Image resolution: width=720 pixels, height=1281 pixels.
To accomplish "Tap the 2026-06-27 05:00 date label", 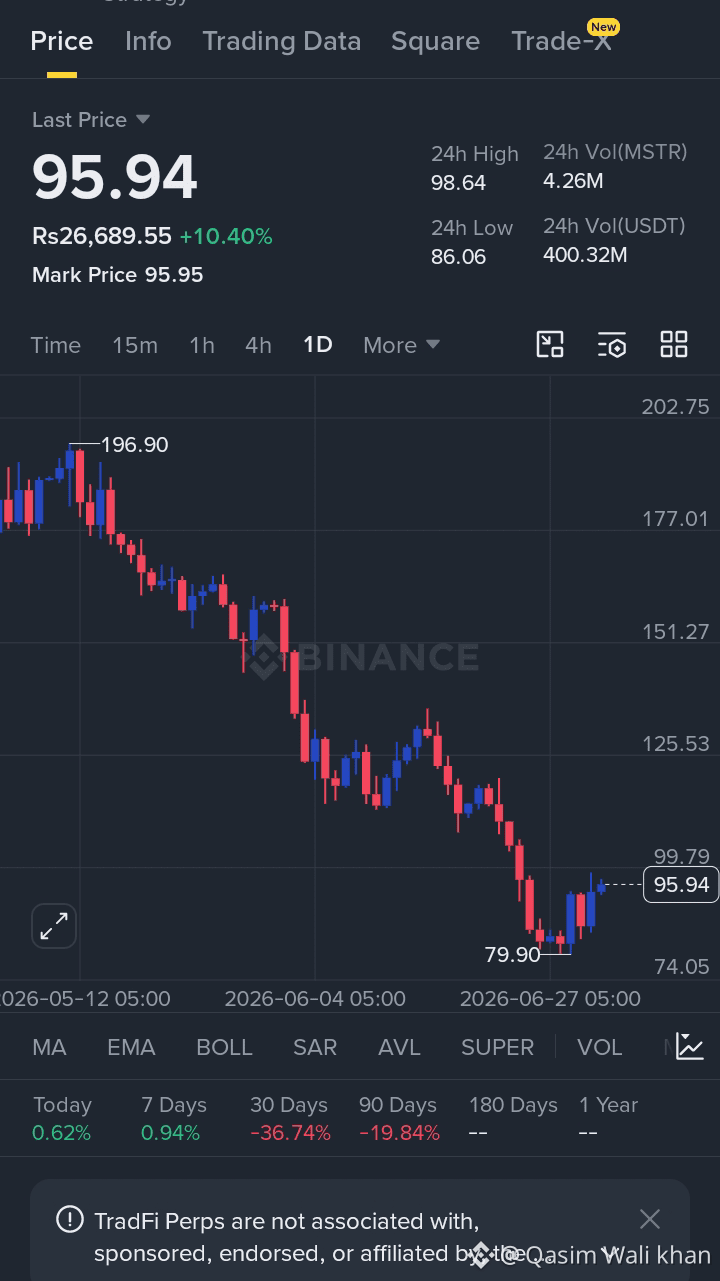I will point(550,999).
